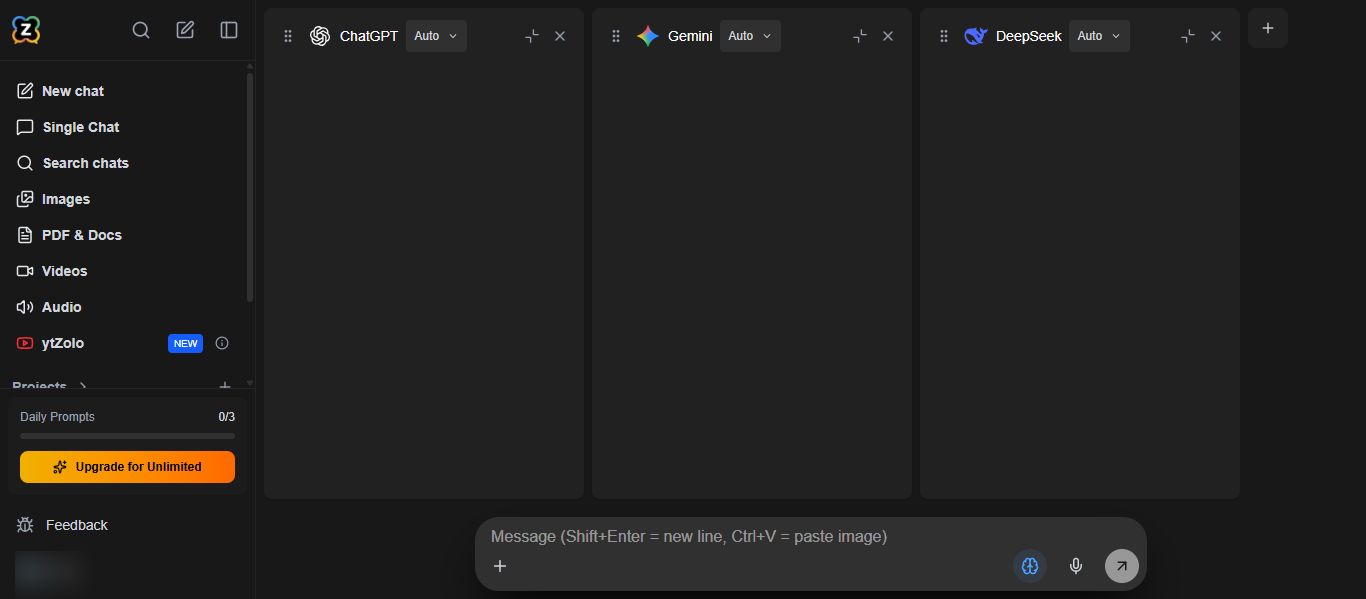Collapse sidebar using the panel icon

point(229,30)
